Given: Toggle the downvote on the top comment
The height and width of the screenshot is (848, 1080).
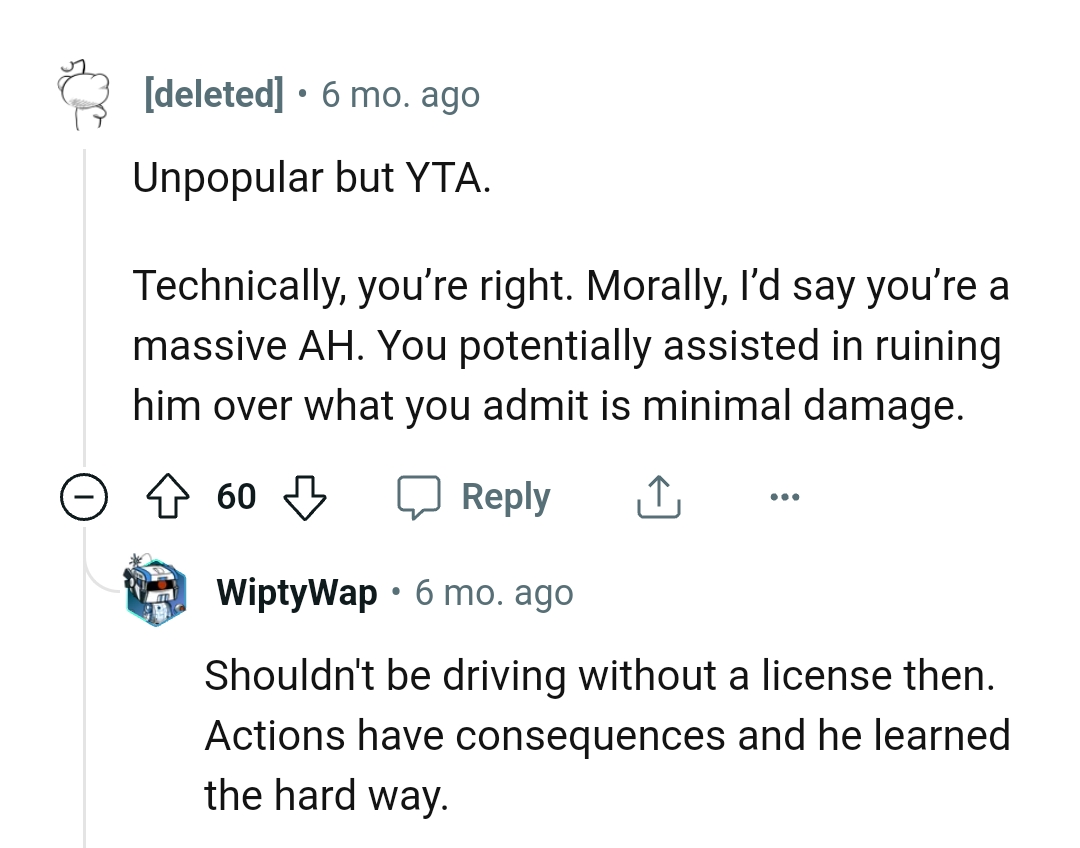Looking at the screenshot, I should [307, 496].
